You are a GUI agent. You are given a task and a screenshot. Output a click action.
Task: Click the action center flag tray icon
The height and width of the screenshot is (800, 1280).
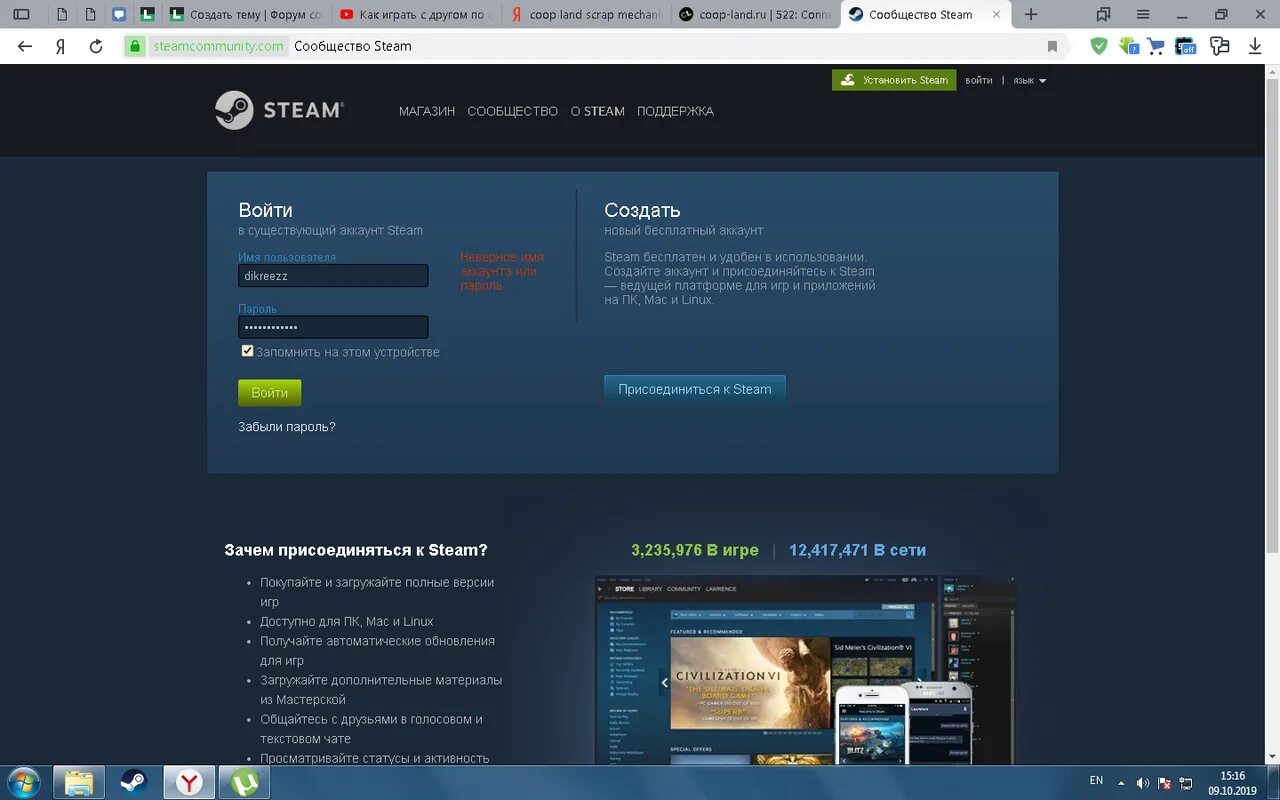coord(1165,783)
